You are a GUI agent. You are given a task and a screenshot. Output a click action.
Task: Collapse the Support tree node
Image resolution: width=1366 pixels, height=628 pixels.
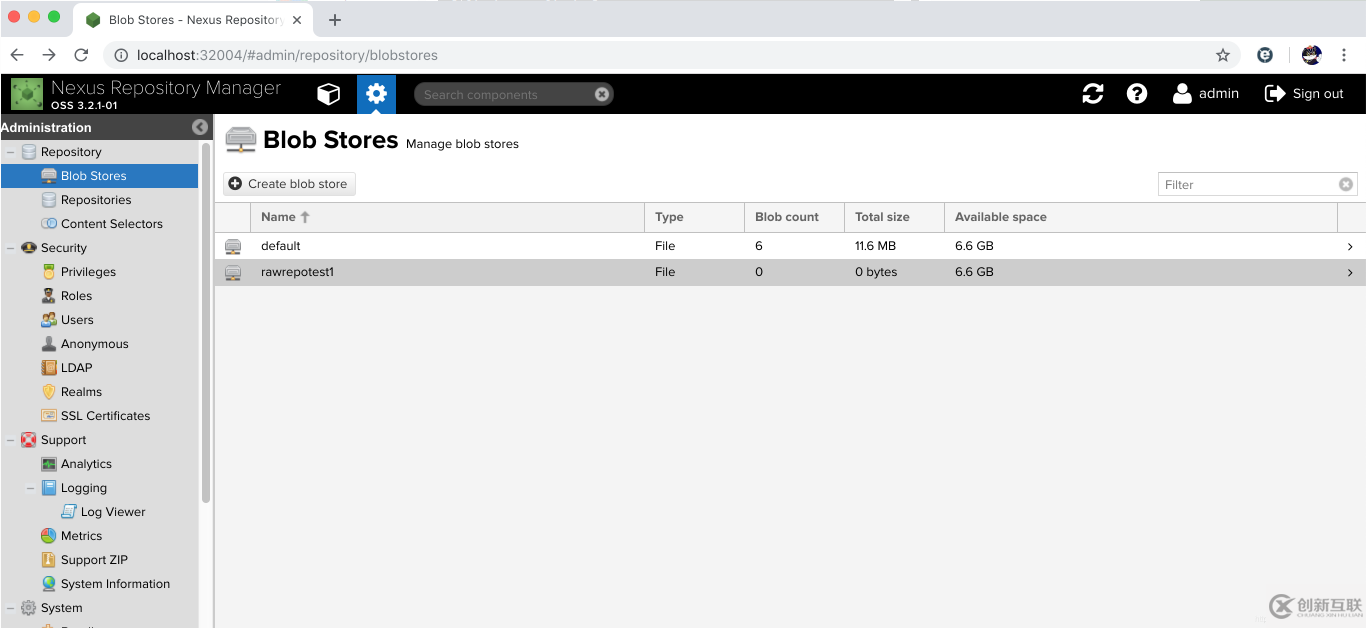(11, 440)
